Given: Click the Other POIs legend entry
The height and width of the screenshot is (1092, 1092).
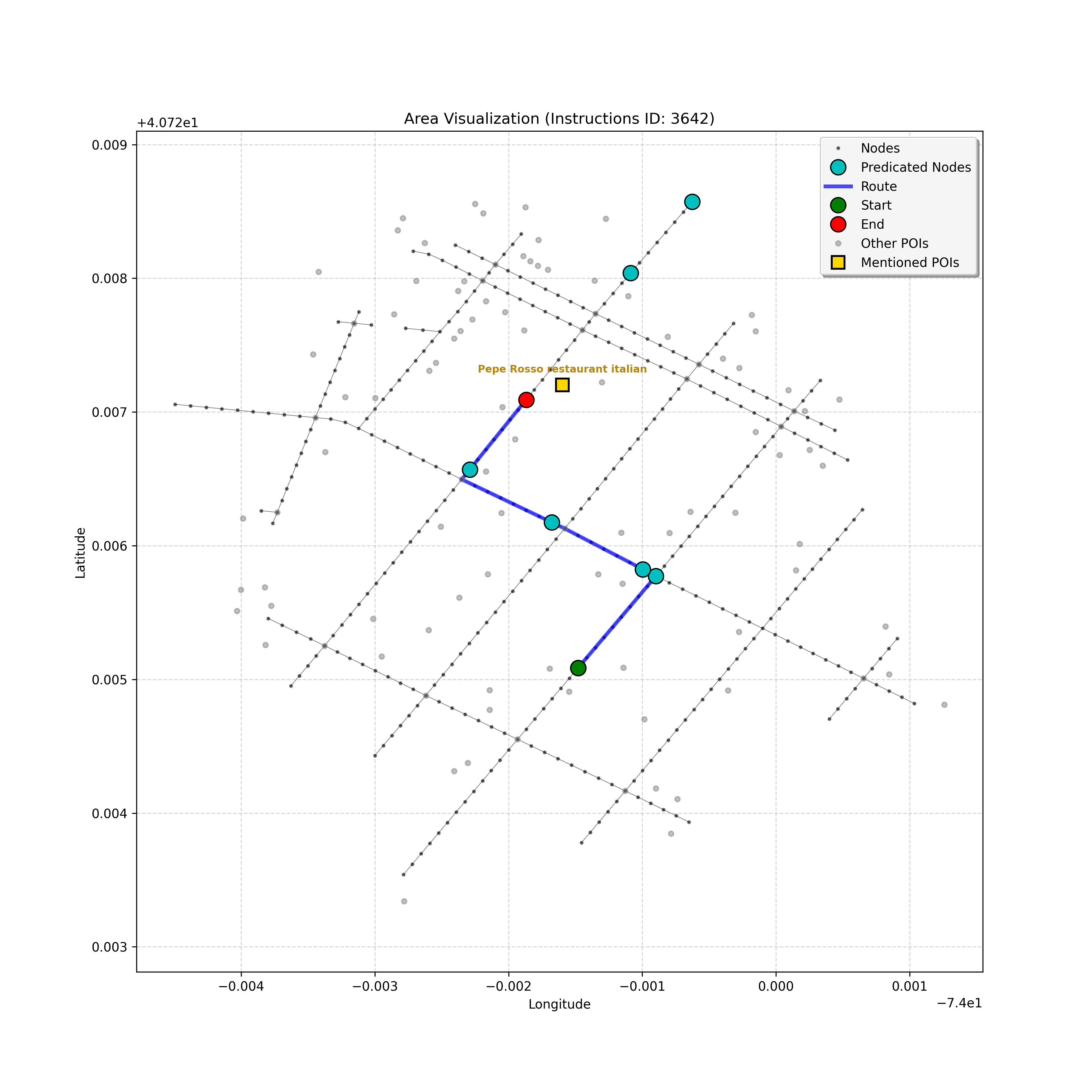Looking at the screenshot, I should point(894,244).
